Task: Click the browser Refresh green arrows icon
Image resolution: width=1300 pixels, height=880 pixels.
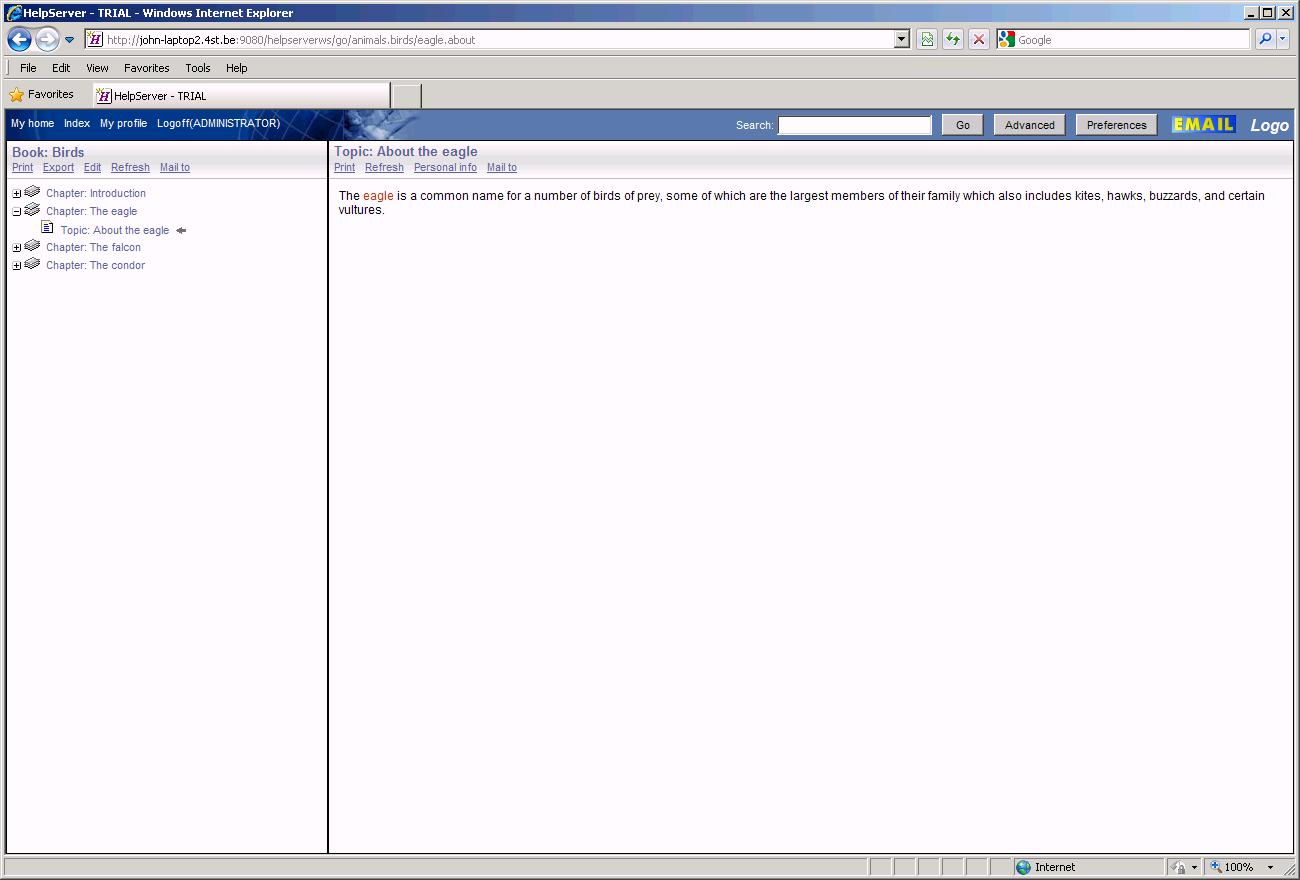Action: pos(953,40)
